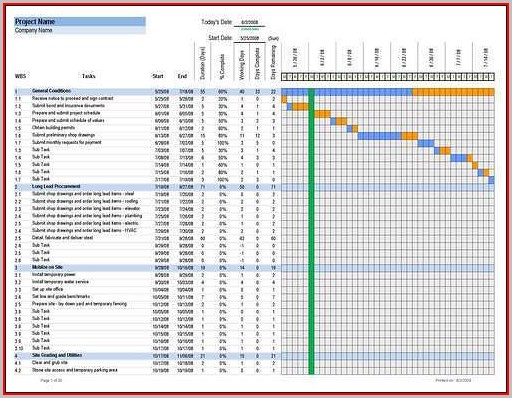Screen dimensions: 512x398
Task: Select the Company Name cell
Action: (x=80, y=30)
